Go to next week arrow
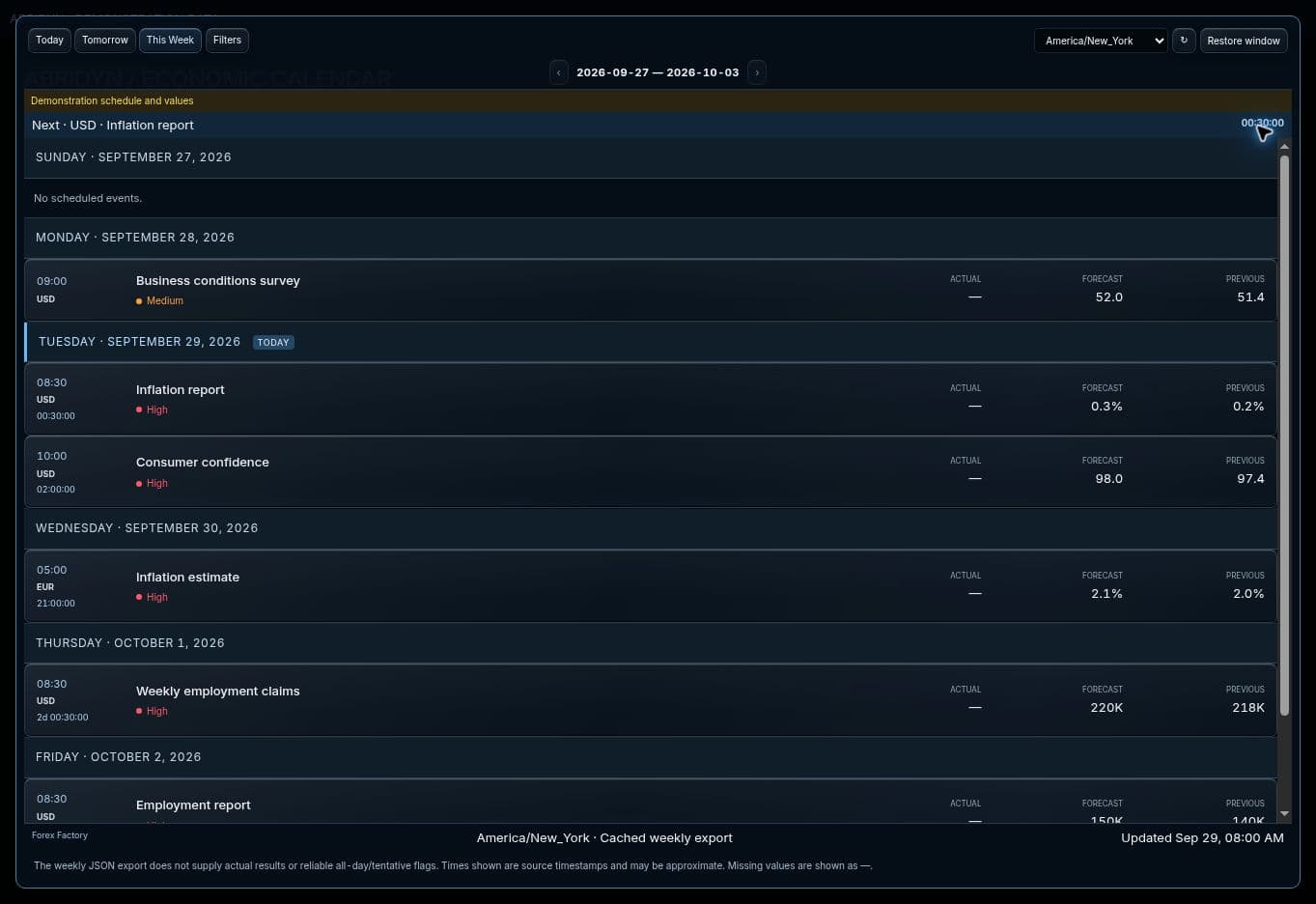Image resolution: width=1316 pixels, height=904 pixels. click(x=757, y=72)
